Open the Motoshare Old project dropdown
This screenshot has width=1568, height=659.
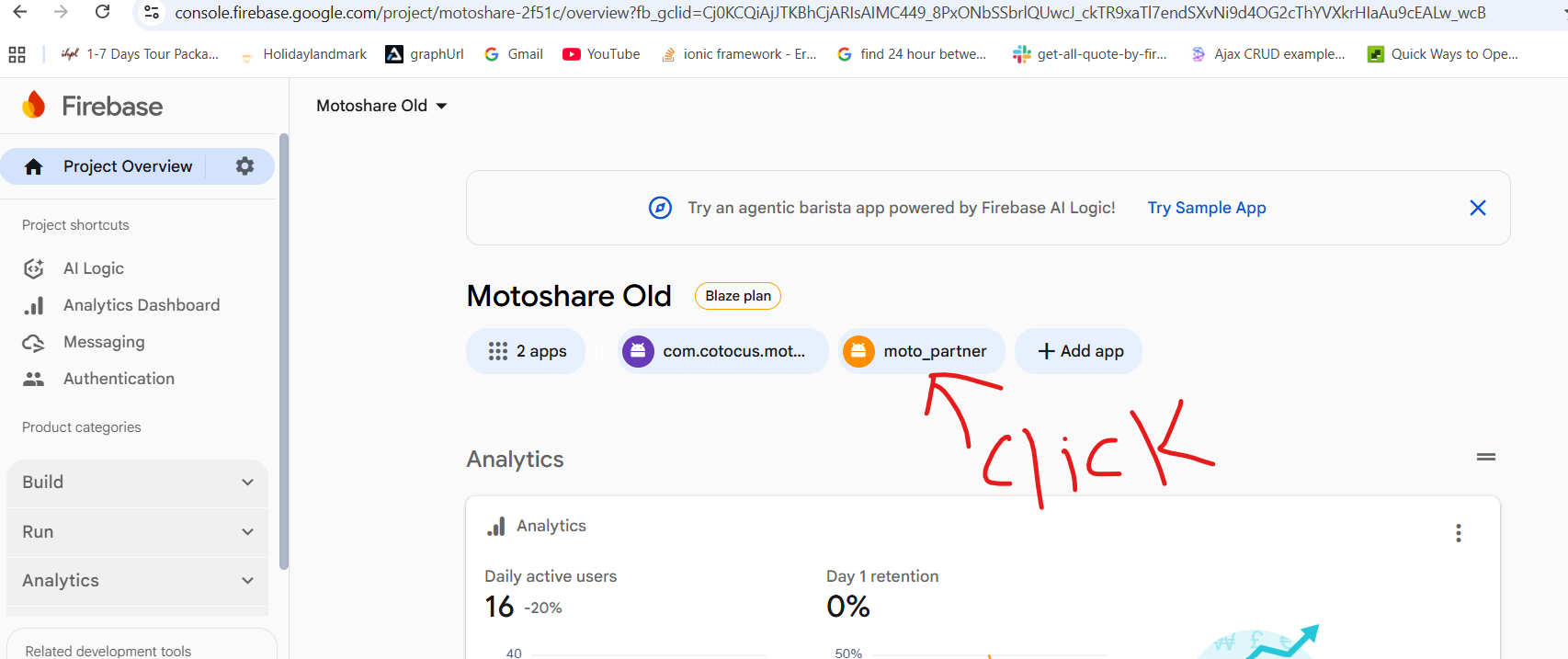381,106
